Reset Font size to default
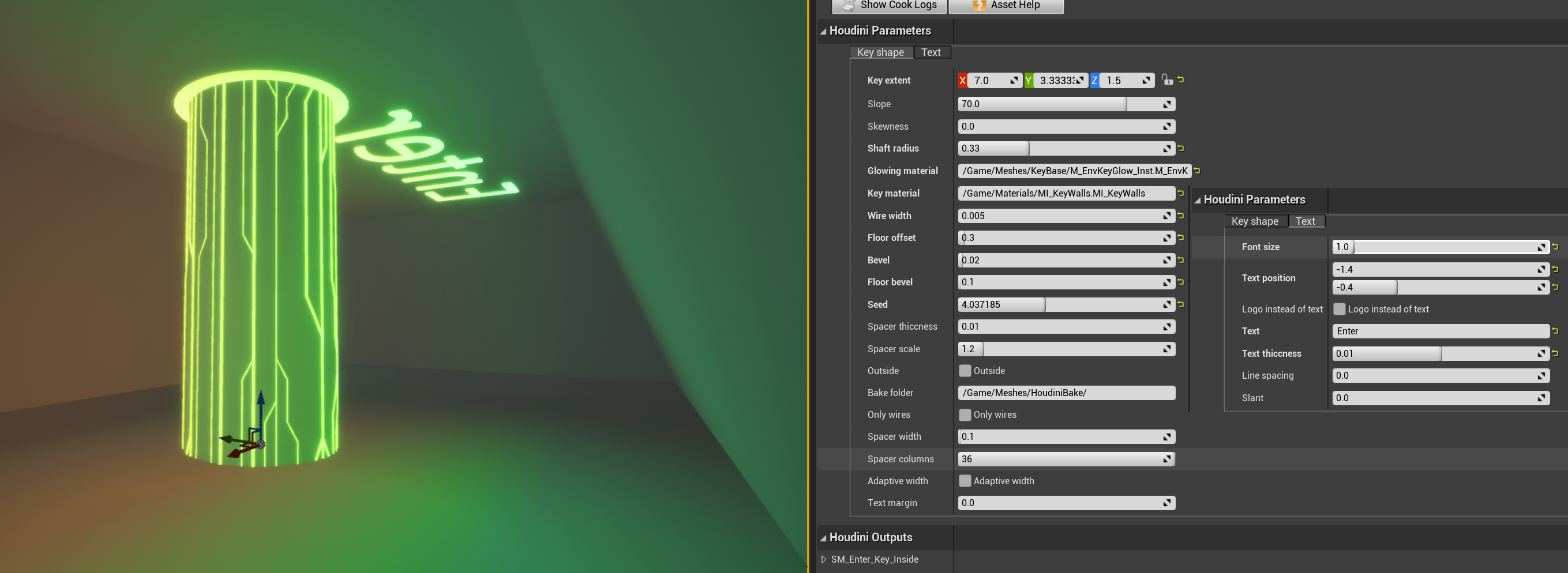1568x573 pixels. coord(1555,246)
